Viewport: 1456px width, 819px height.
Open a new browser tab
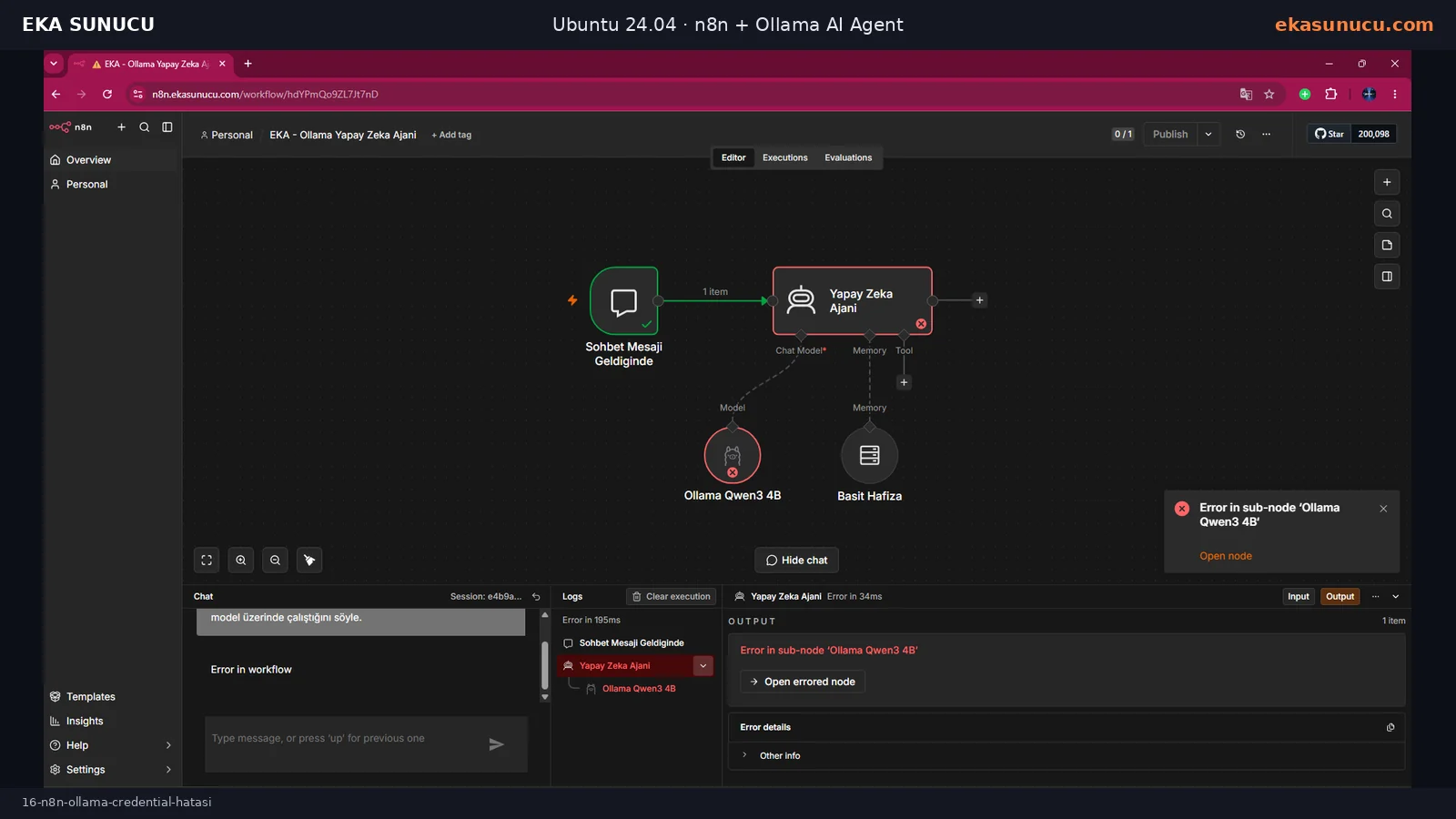[248, 64]
